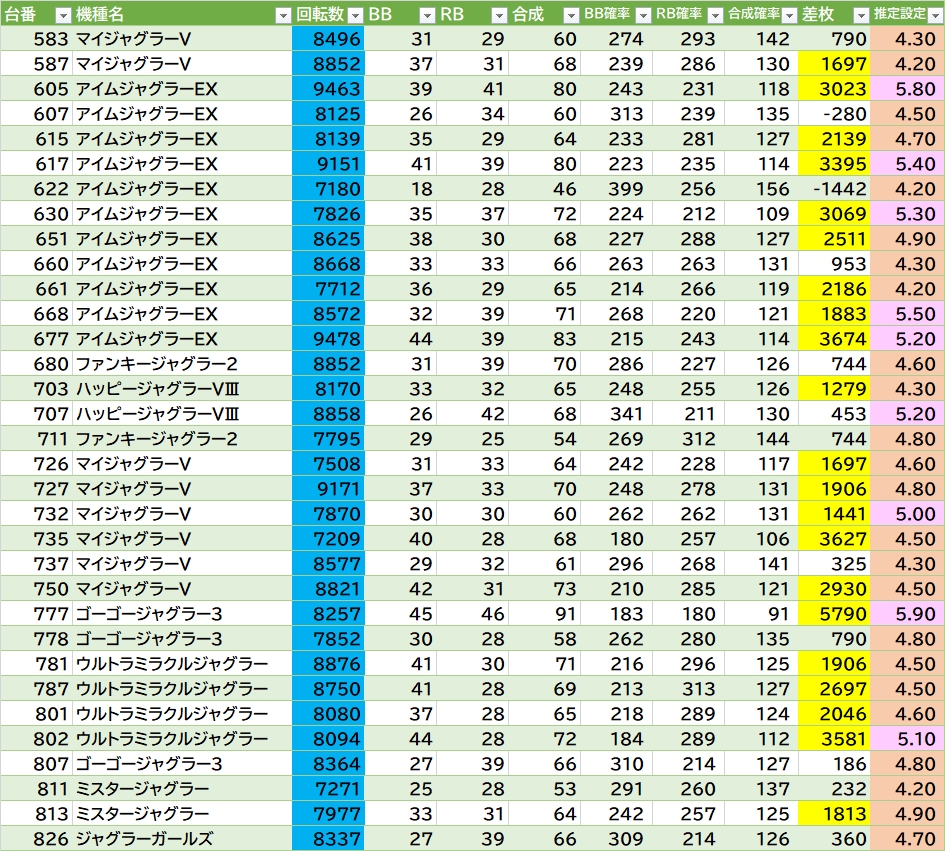The height and width of the screenshot is (851, 945).
Task: Select estimated setting cell 5.40
Action: pyautogui.click(x=908, y=163)
